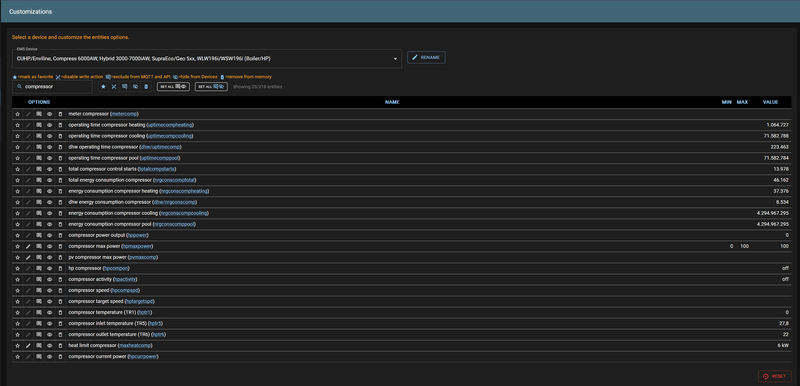Click the MAX column header

742,102
